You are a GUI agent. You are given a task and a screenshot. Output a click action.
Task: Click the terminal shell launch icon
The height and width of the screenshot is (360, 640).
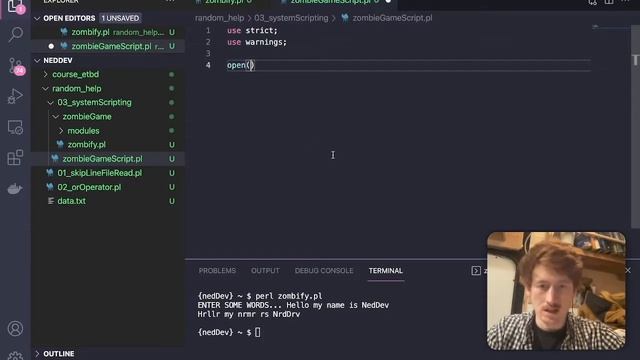[476, 271]
